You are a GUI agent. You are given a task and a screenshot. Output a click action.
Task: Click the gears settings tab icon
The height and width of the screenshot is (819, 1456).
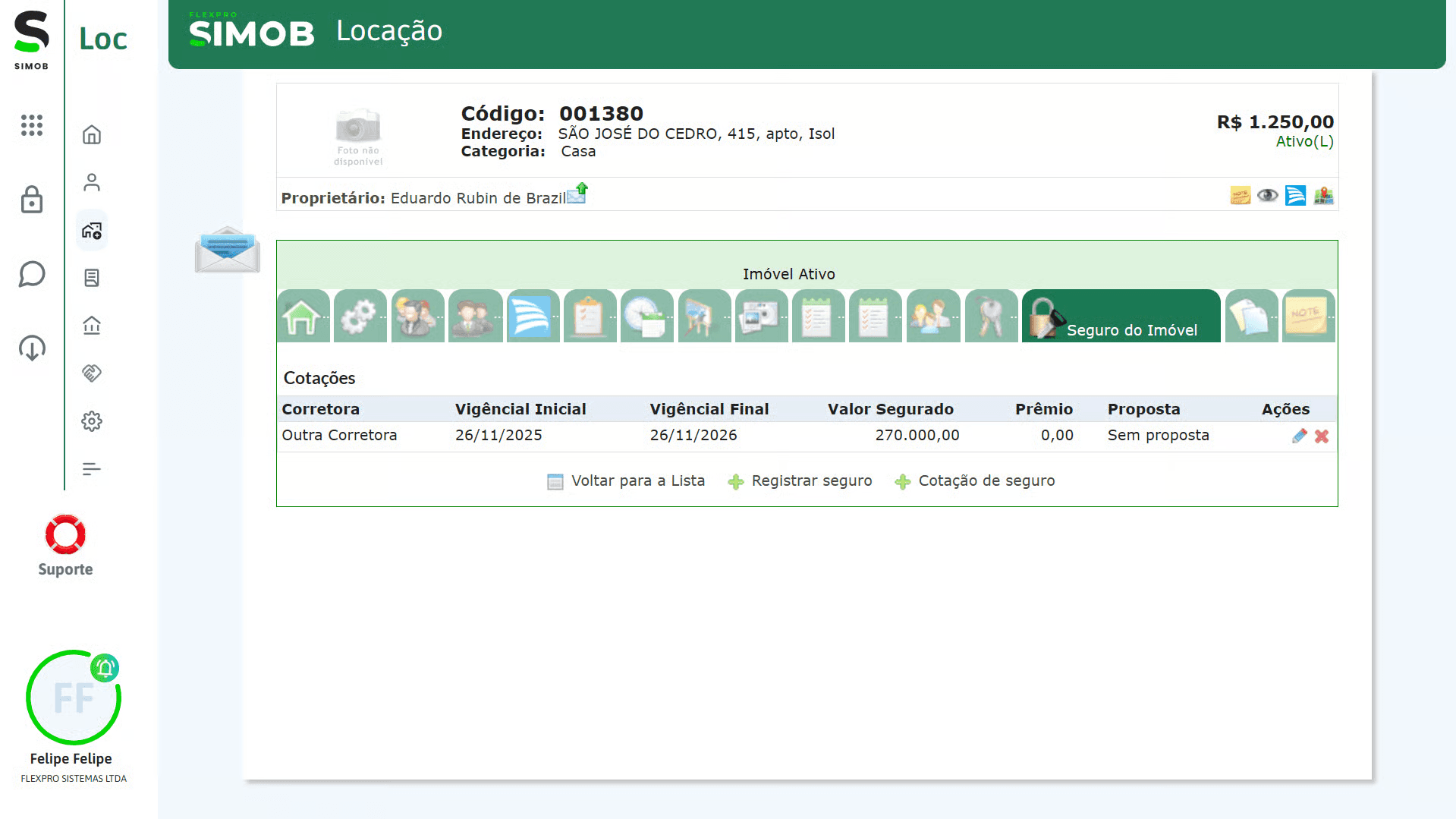360,317
